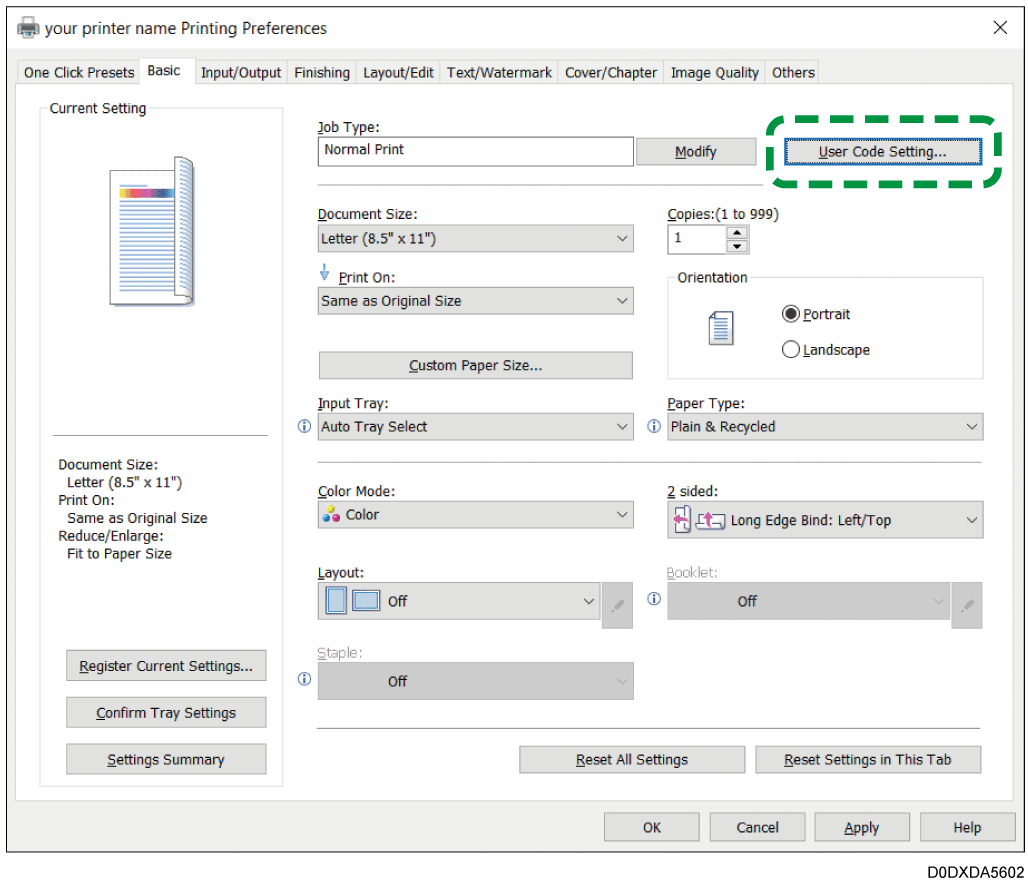Click info icon next to Booklet
This screenshot has height=885, width=1028.
654,599
